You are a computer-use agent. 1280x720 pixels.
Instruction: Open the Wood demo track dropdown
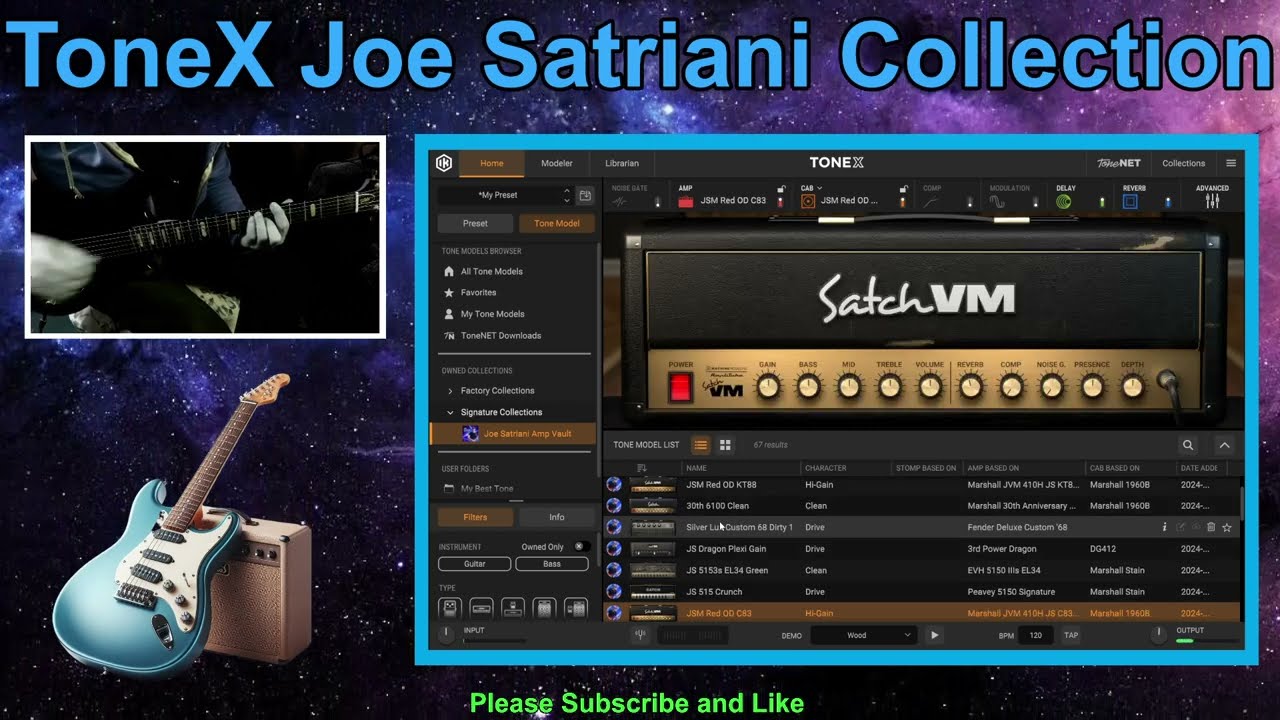coord(864,635)
